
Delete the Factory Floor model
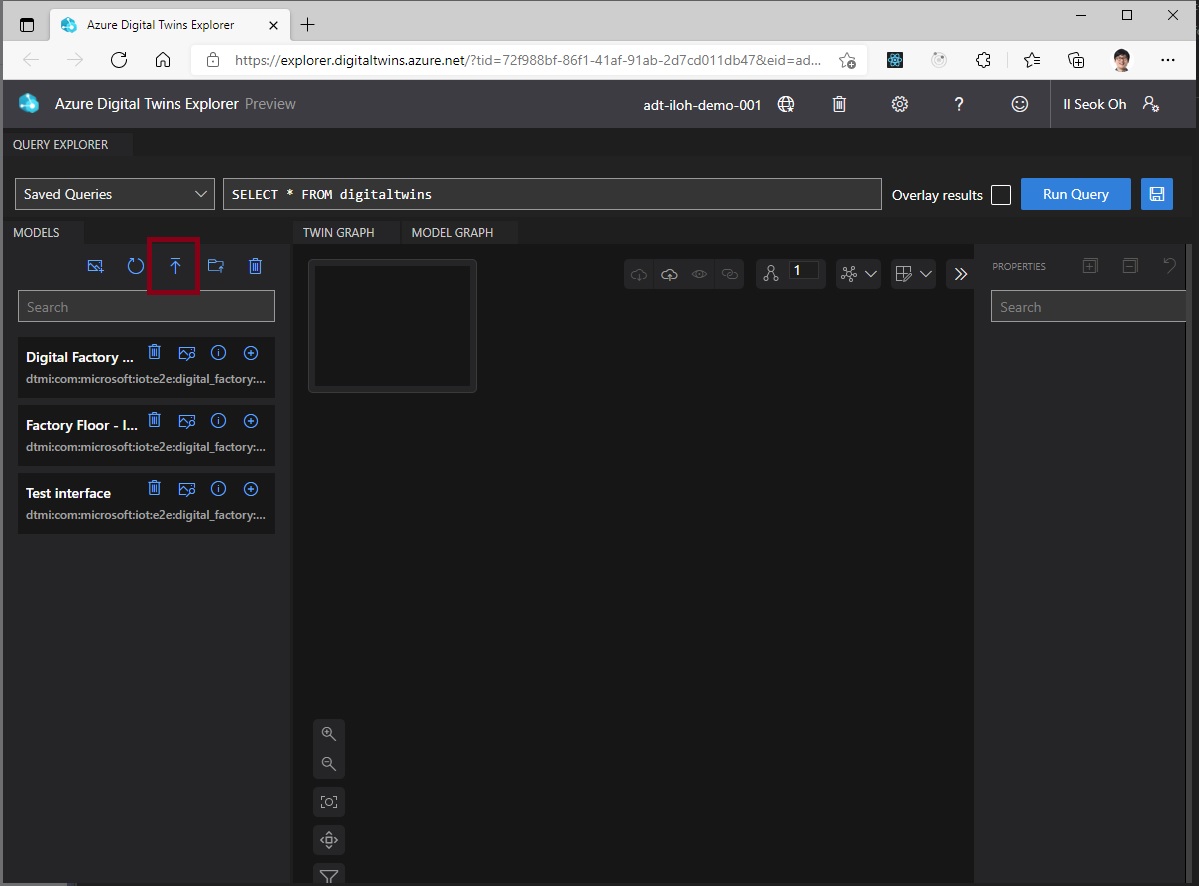(154, 420)
